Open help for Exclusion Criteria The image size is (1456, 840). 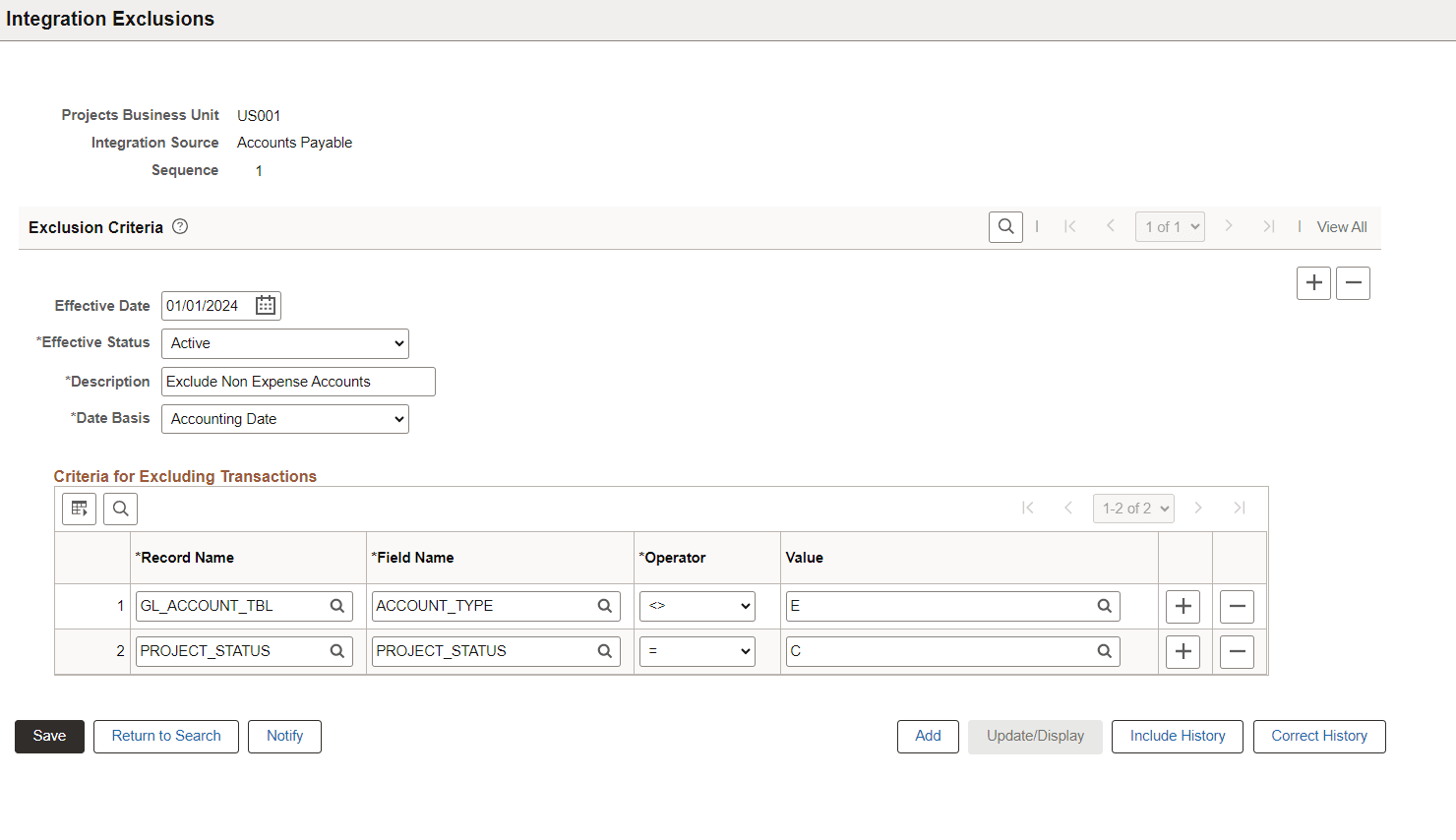point(180,226)
